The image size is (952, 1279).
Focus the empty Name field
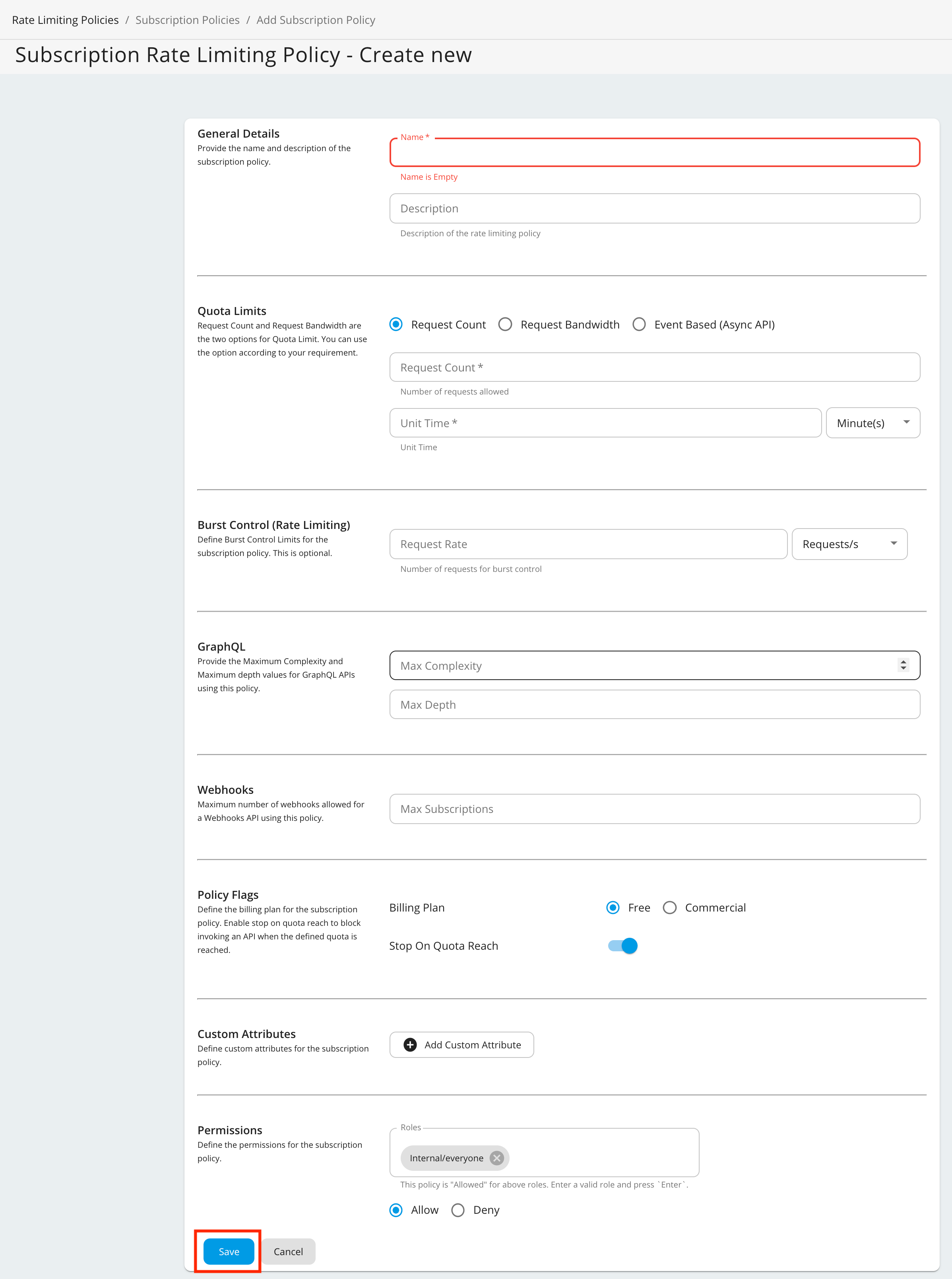654,153
